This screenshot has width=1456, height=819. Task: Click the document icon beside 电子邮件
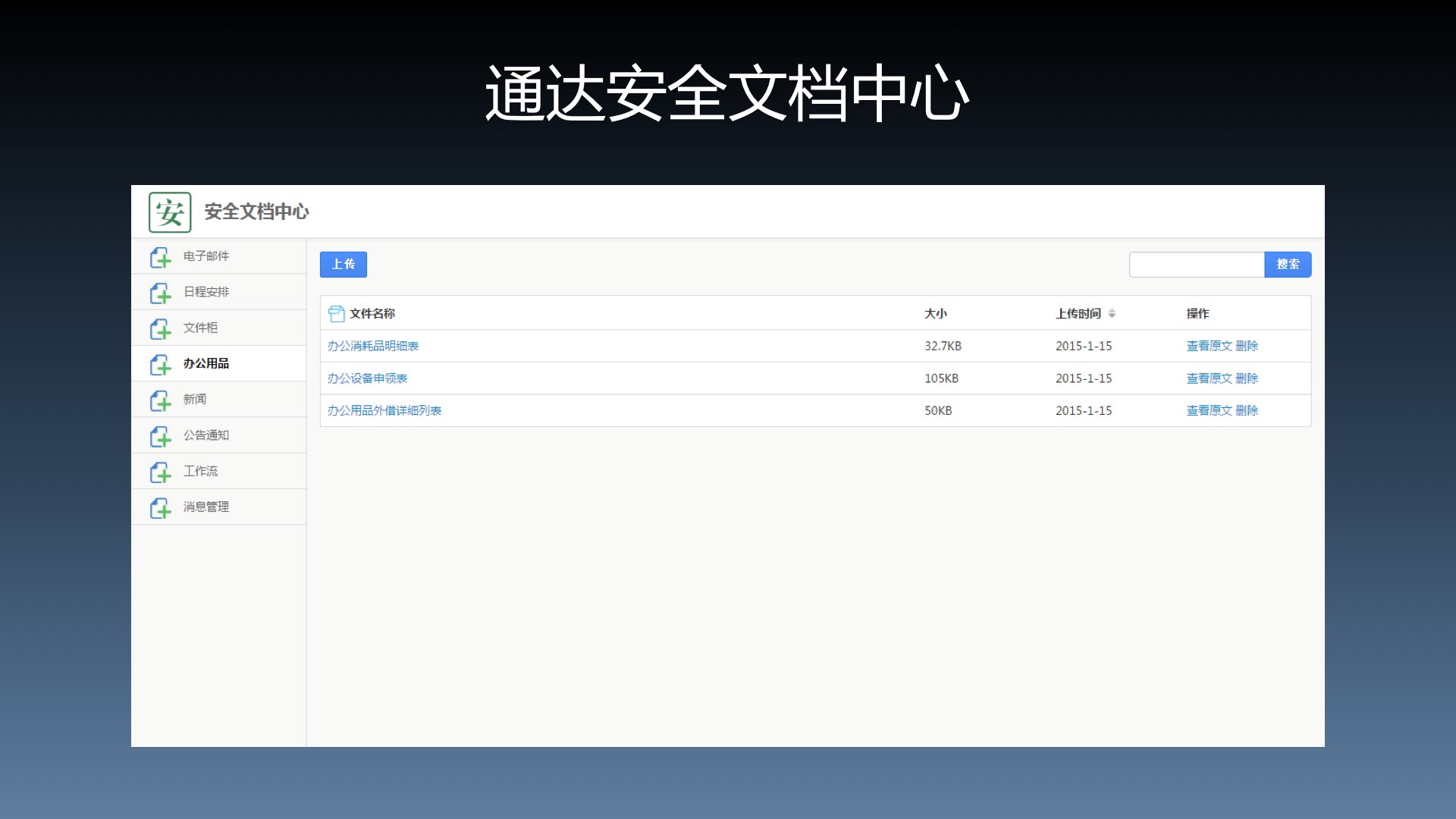click(160, 257)
